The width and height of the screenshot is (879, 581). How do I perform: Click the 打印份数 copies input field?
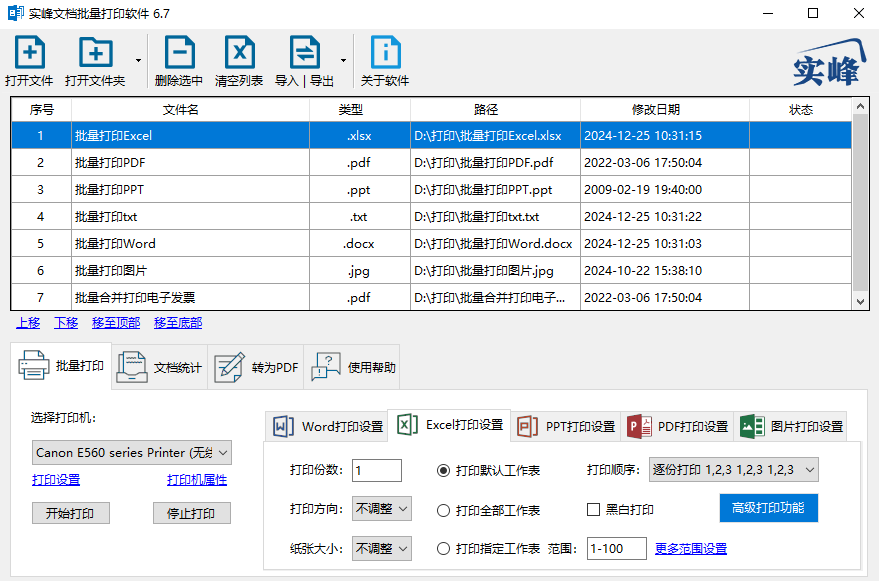tap(377, 470)
